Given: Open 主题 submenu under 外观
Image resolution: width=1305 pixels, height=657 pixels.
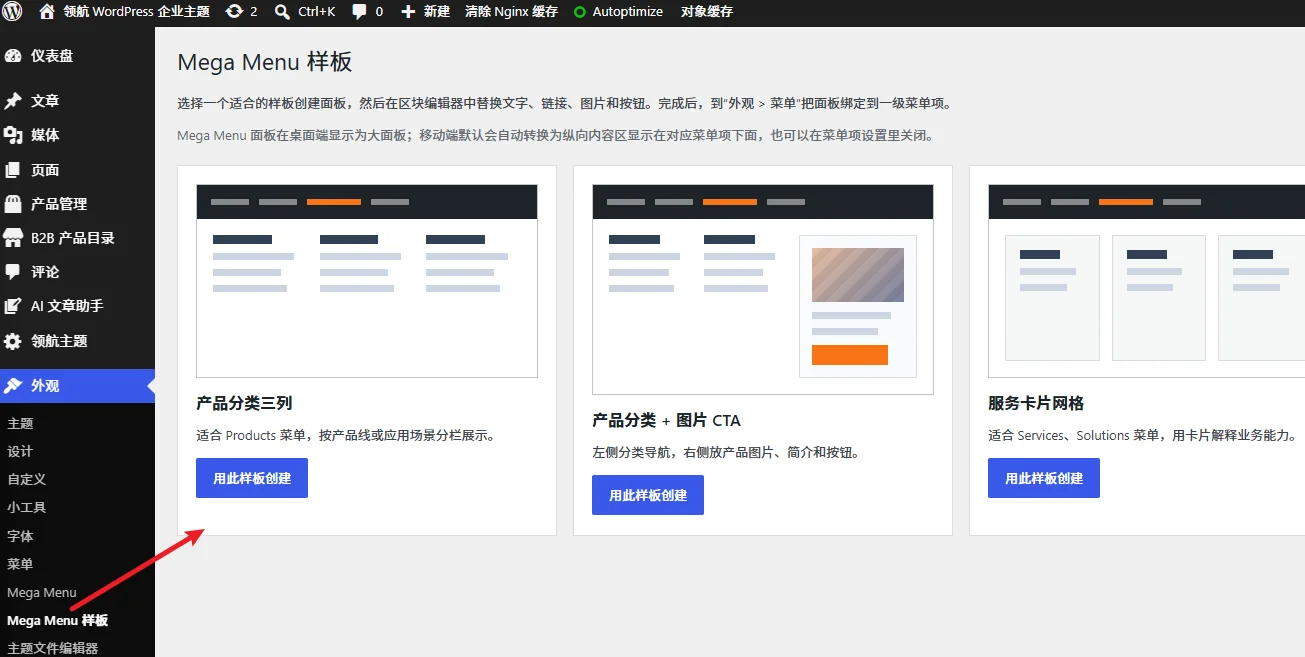Looking at the screenshot, I should (20, 424).
